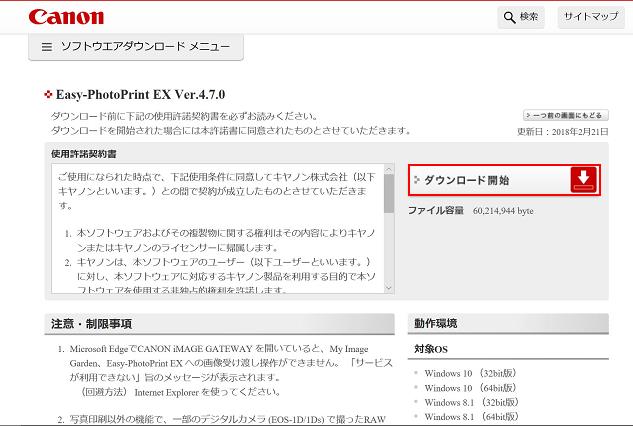Image resolution: width=633 pixels, height=426 pixels.
Task: Click the Internet Explorer workaround text
Action: pyautogui.click(x=180, y=392)
